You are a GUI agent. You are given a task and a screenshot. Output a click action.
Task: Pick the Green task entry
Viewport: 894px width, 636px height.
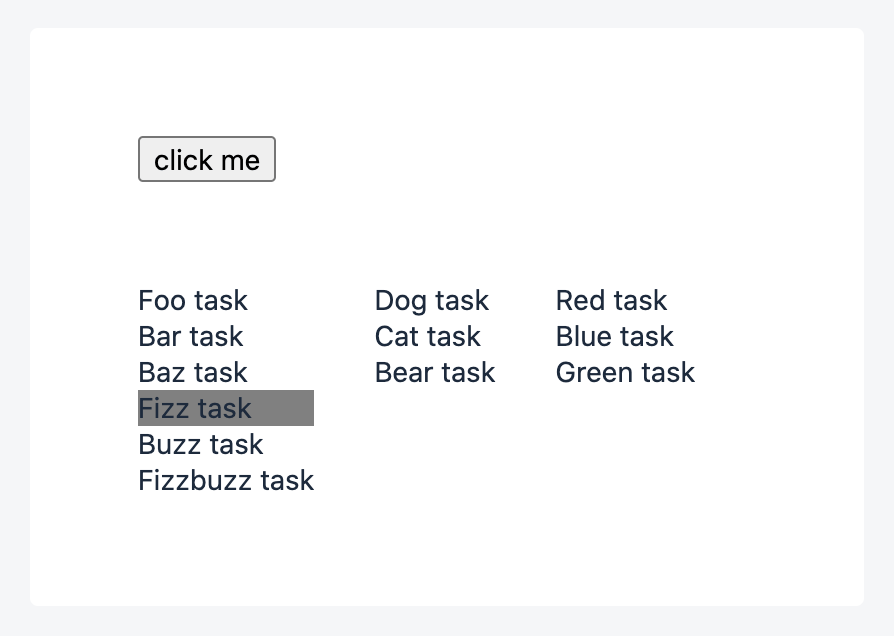coord(625,372)
